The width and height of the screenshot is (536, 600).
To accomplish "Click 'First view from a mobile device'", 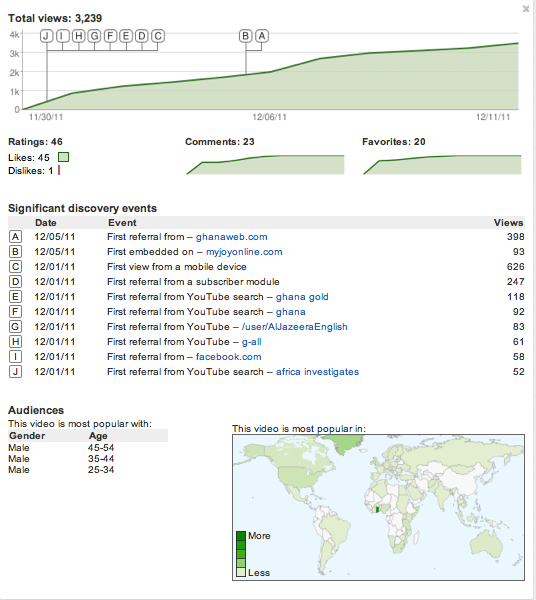I will 177,267.
